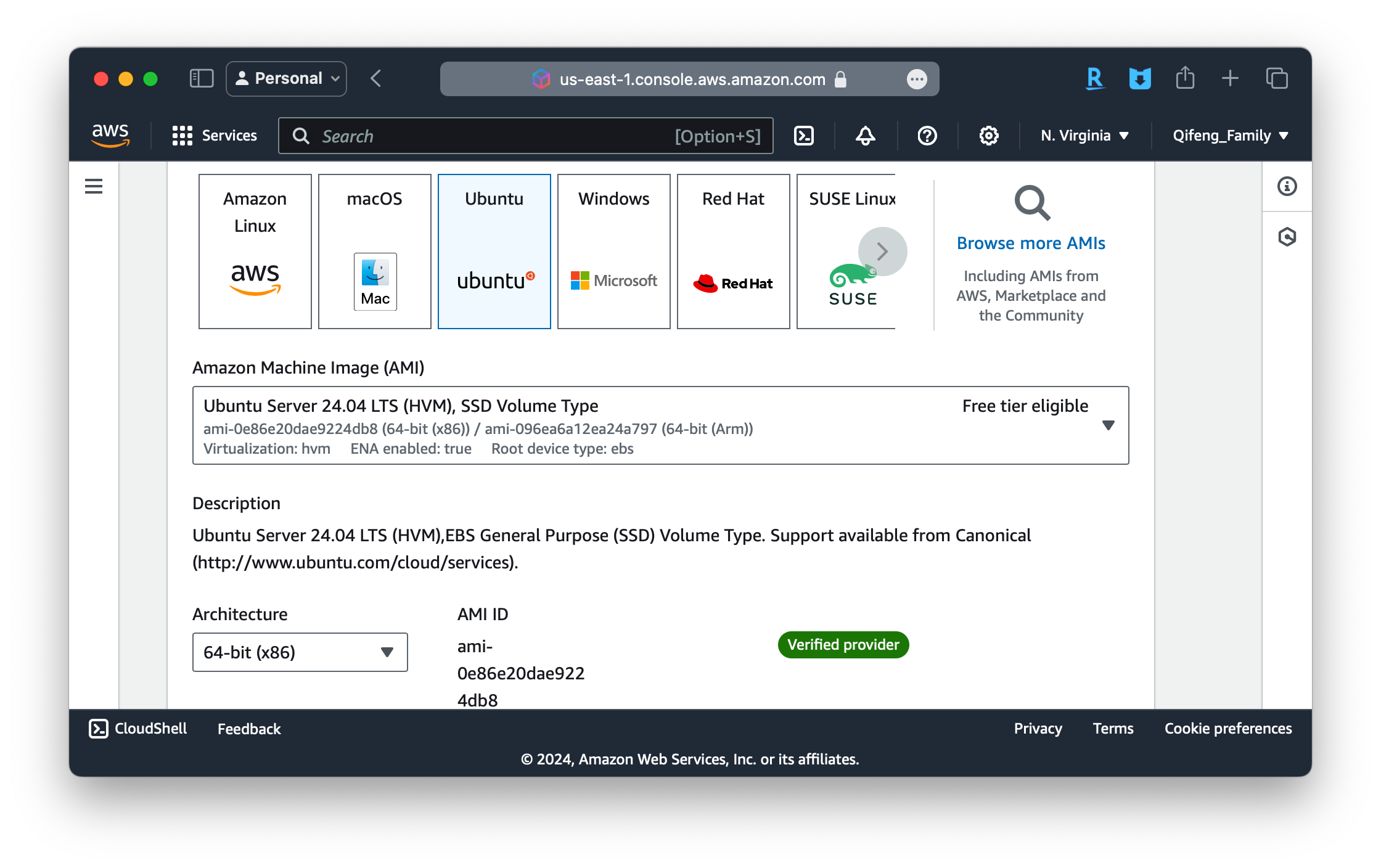Open the settings gear in AWS navbar
This screenshot has width=1381, height=868.
coord(989,136)
